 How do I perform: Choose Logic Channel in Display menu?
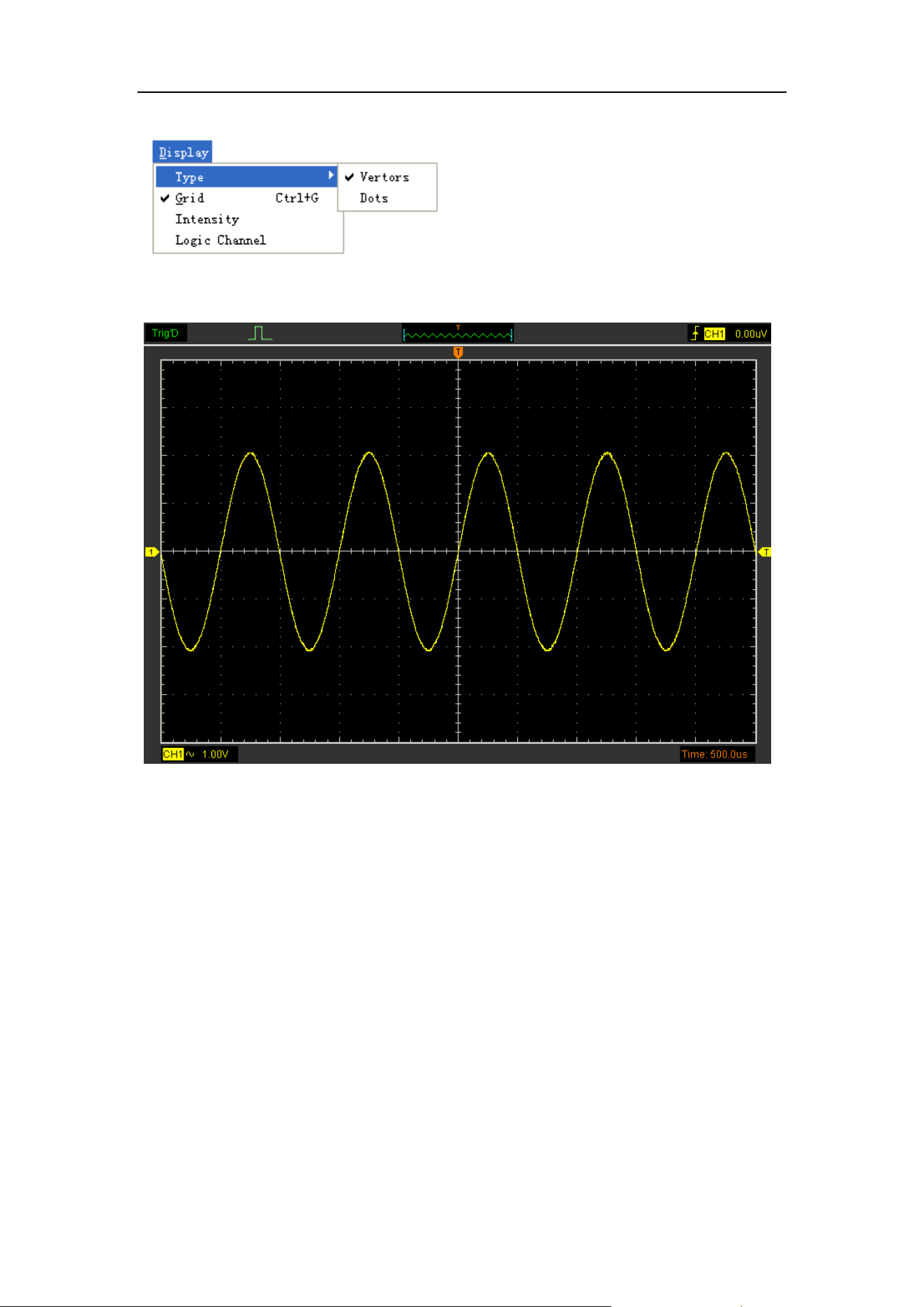pyautogui.click(x=246, y=239)
